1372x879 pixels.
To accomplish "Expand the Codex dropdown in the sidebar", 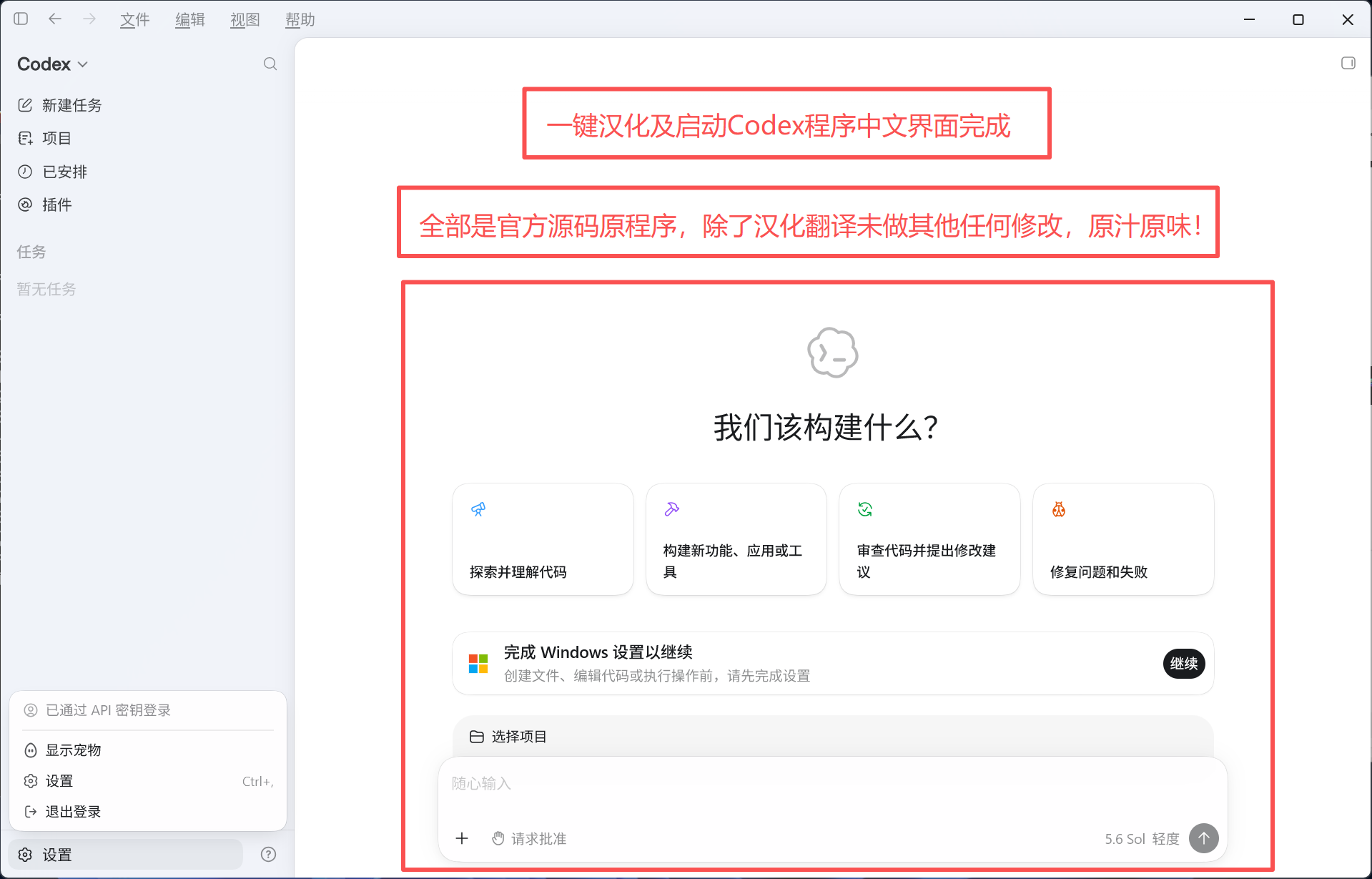I will [52, 64].
